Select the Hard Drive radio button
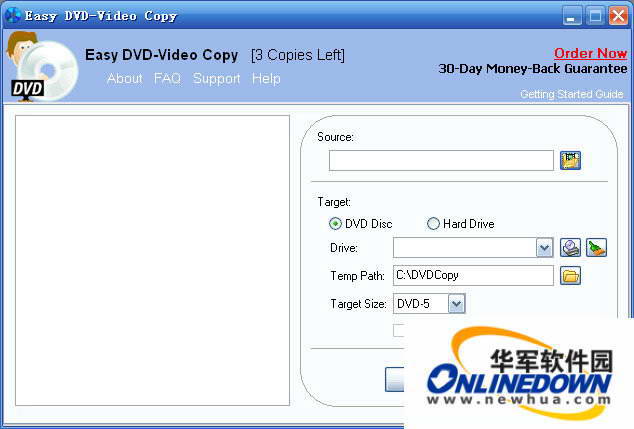634x429 pixels. pyautogui.click(x=433, y=224)
